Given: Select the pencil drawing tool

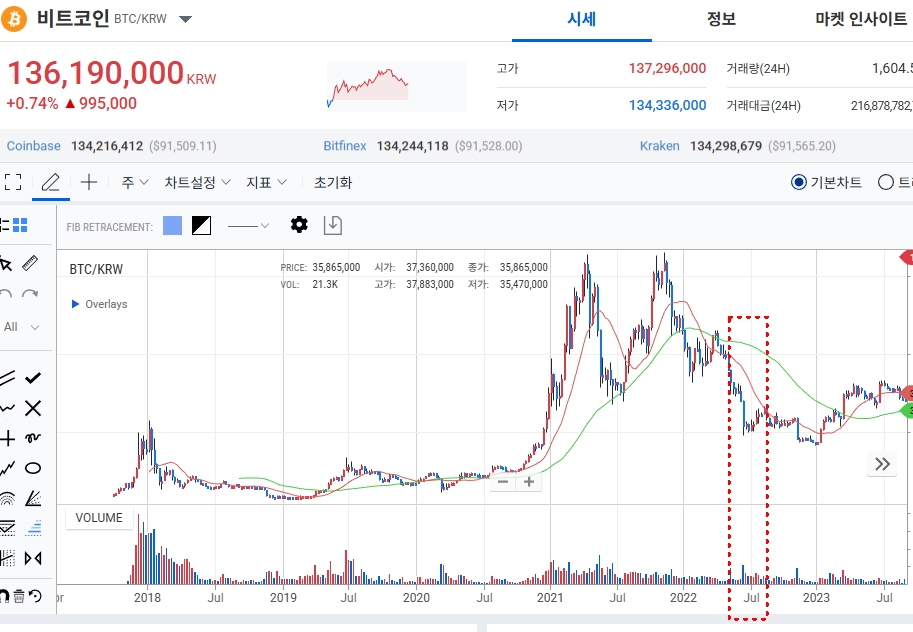Looking at the screenshot, I should [x=51, y=182].
